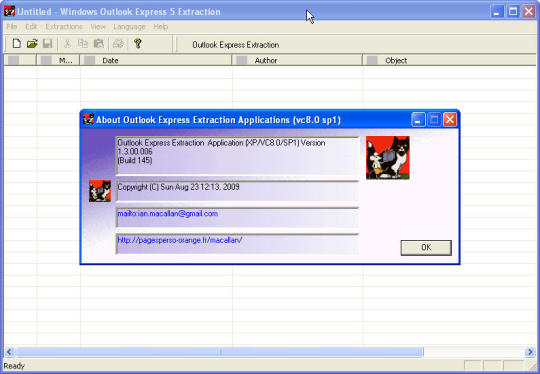The height and width of the screenshot is (374, 540).
Task: Sort by the Author column header
Action: click(x=297, y=61)
